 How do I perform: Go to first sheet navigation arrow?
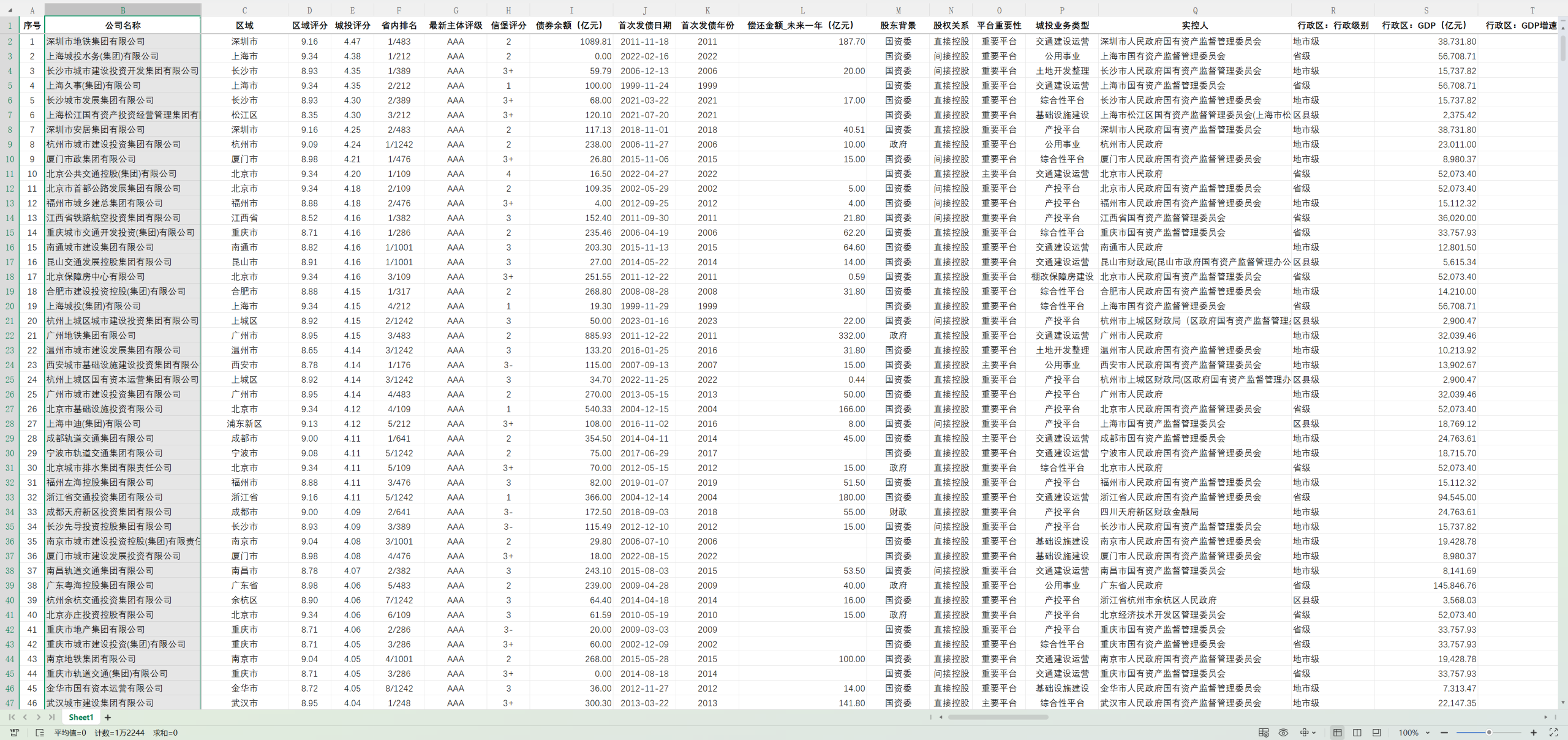pos(12,717)
